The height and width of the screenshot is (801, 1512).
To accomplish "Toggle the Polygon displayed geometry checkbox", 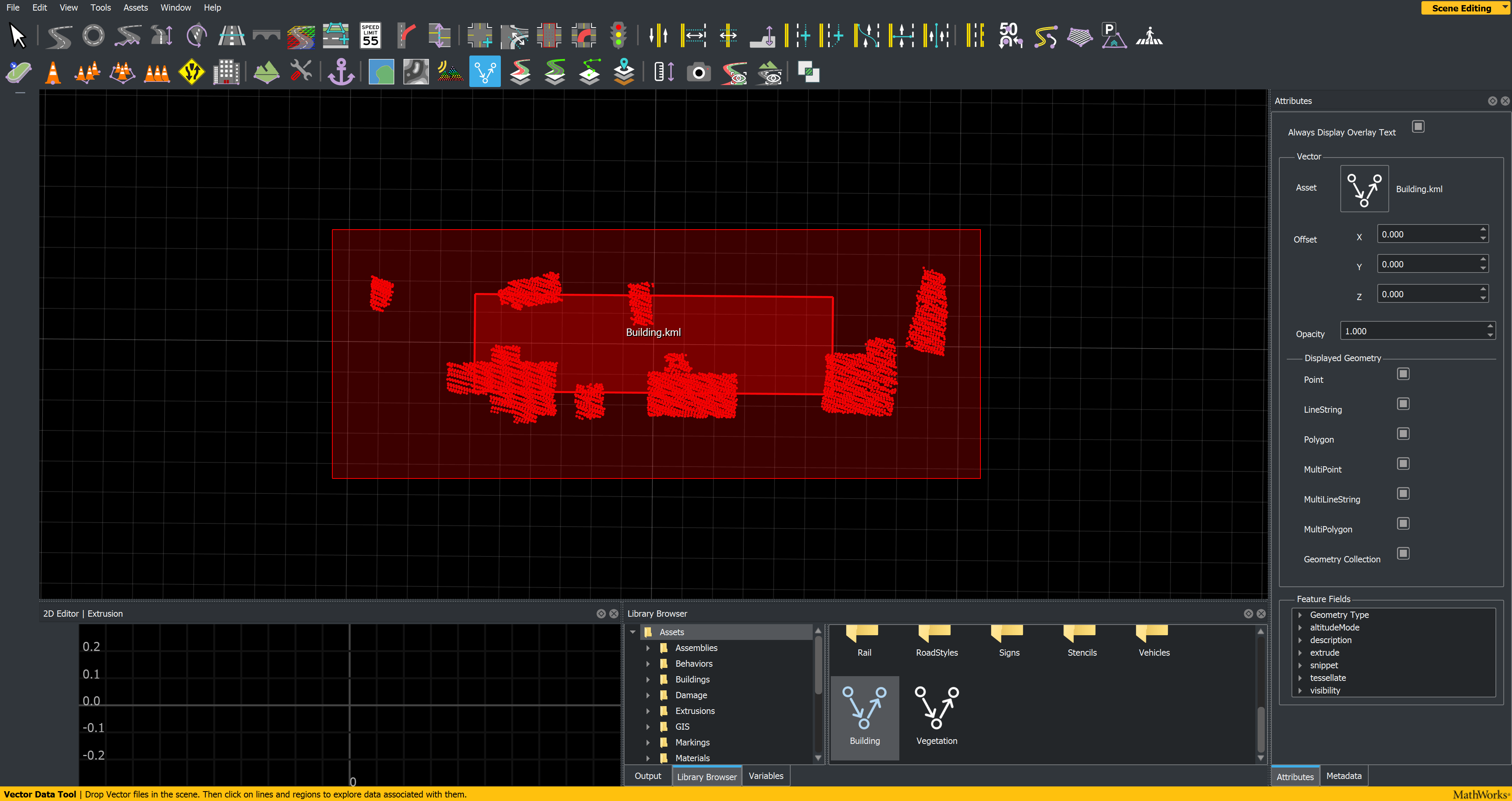I will (1403, 434).
